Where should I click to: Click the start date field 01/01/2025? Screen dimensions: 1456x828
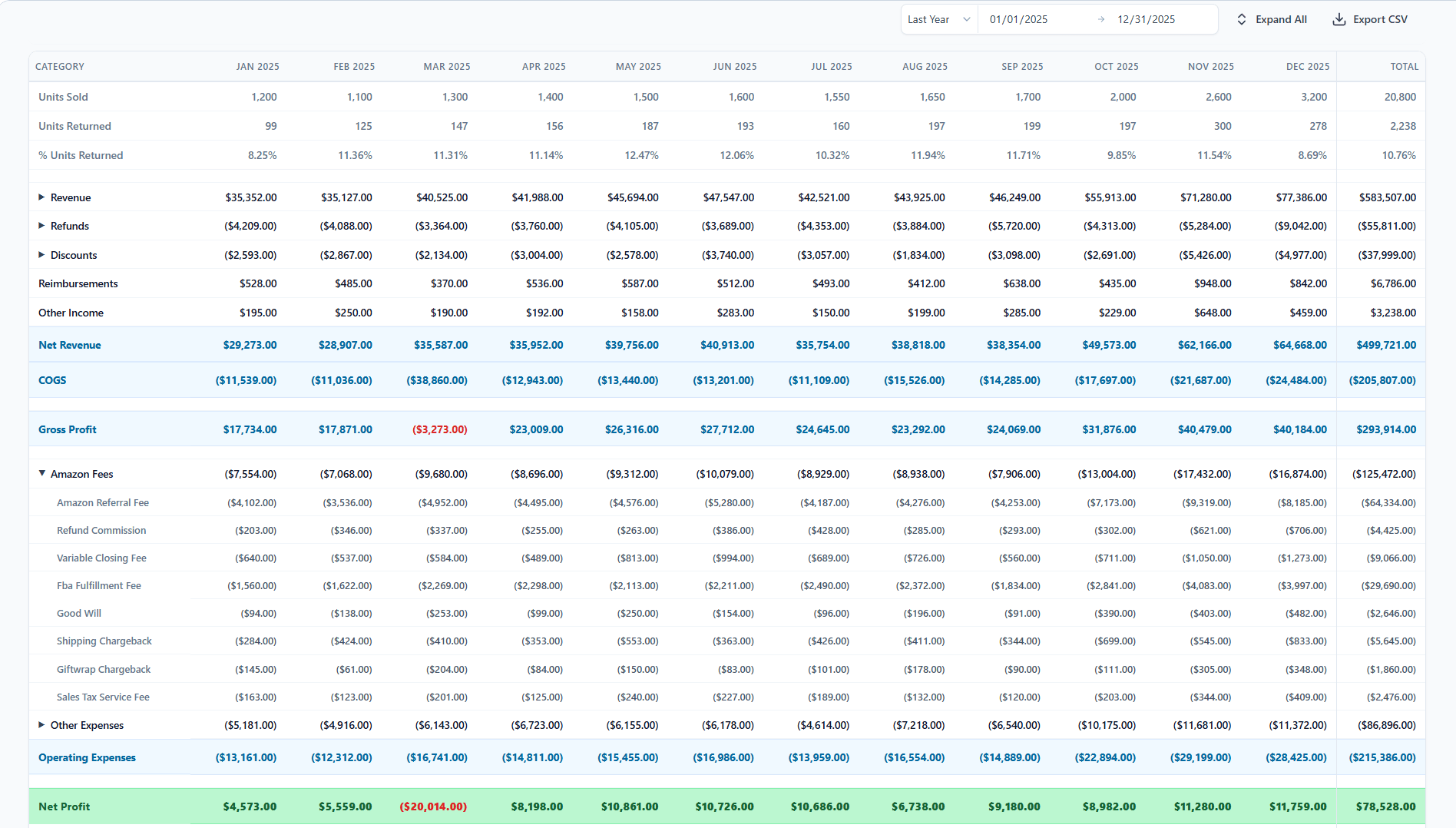(1018, 20)
